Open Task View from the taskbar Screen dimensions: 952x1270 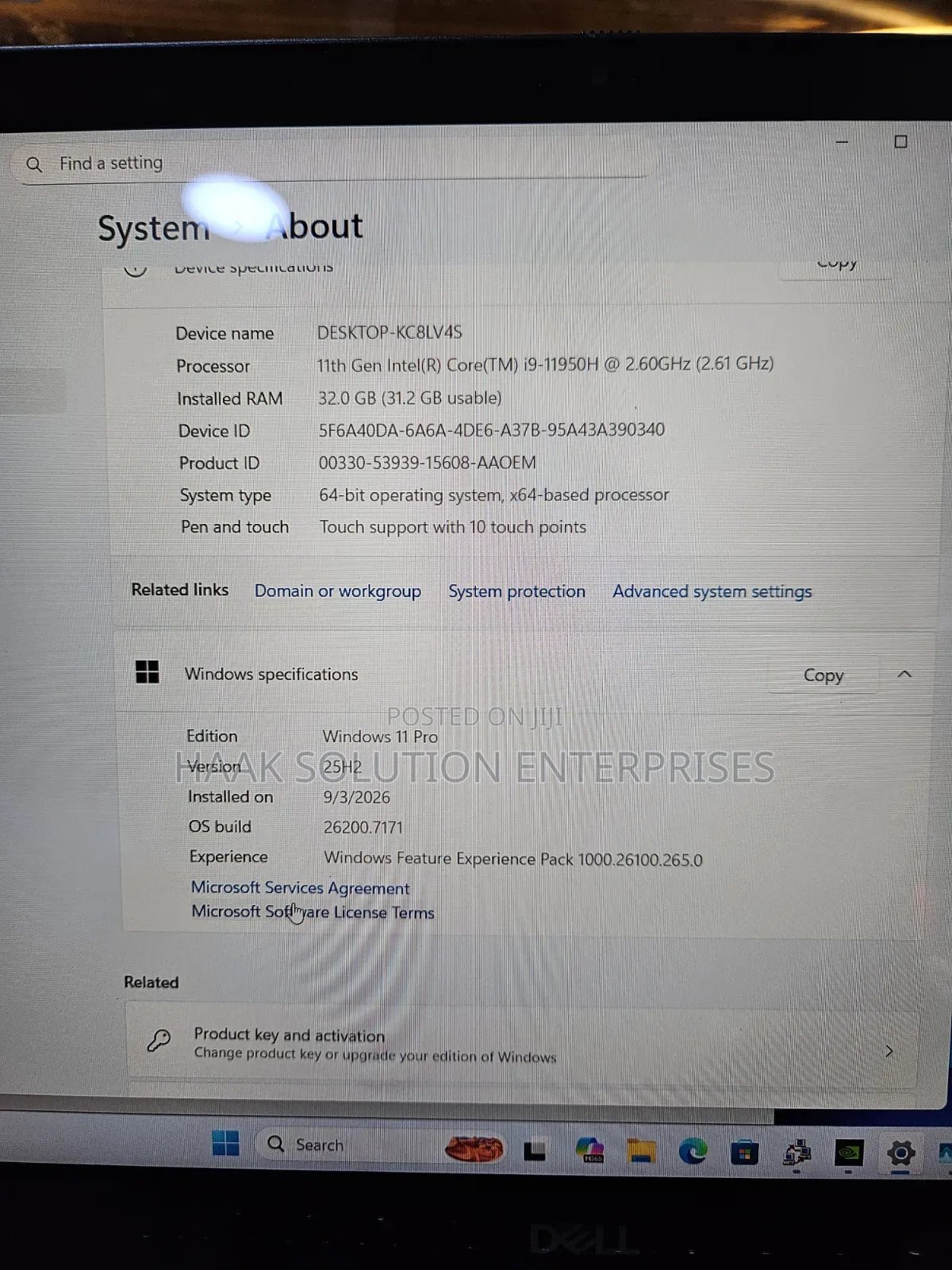535,1150
